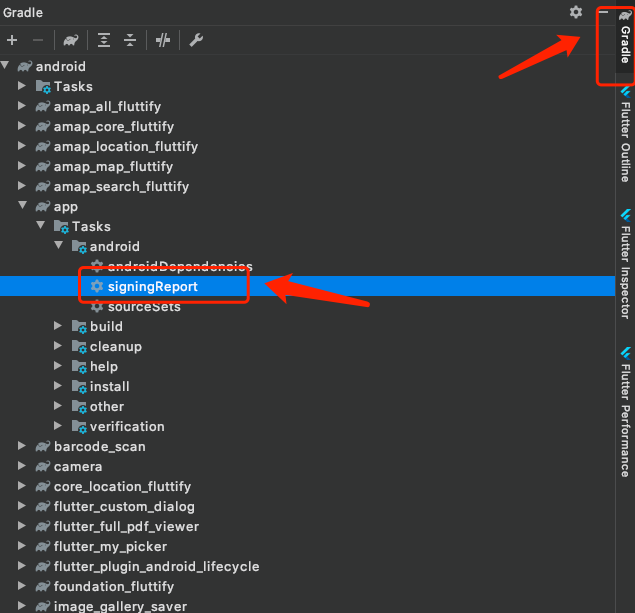Expand amap_map_fluttify module

point(22,166)
